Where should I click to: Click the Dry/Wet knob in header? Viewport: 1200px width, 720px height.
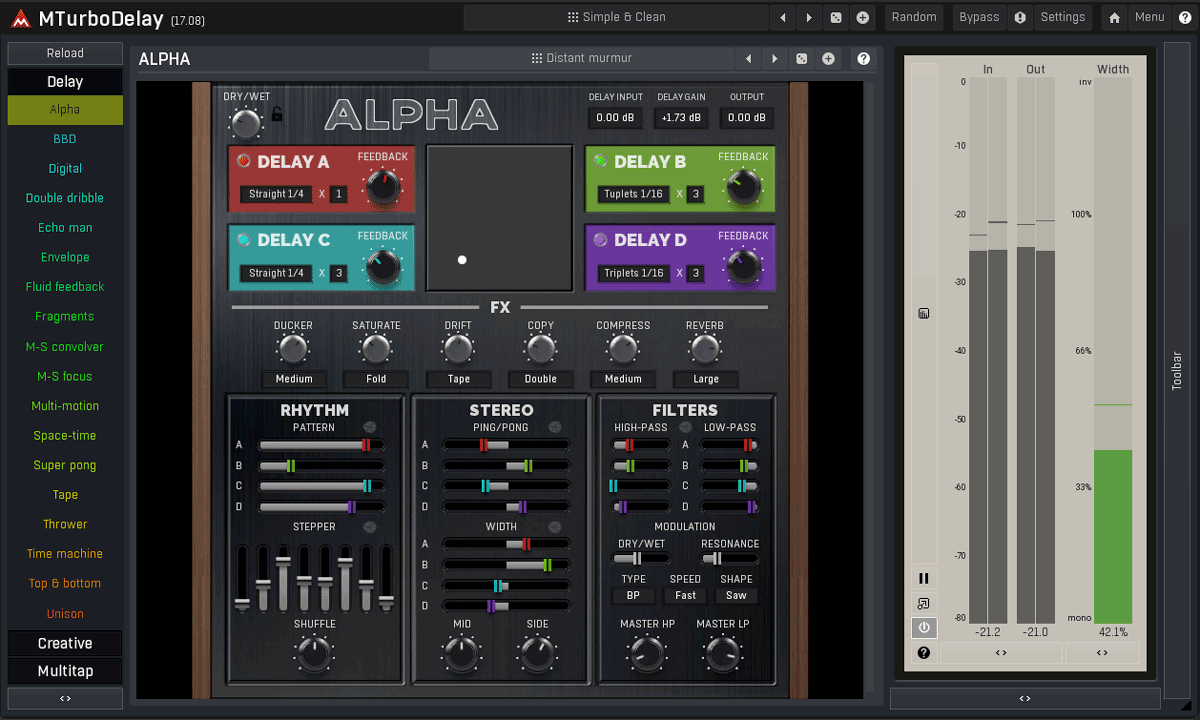coord(245,123)
